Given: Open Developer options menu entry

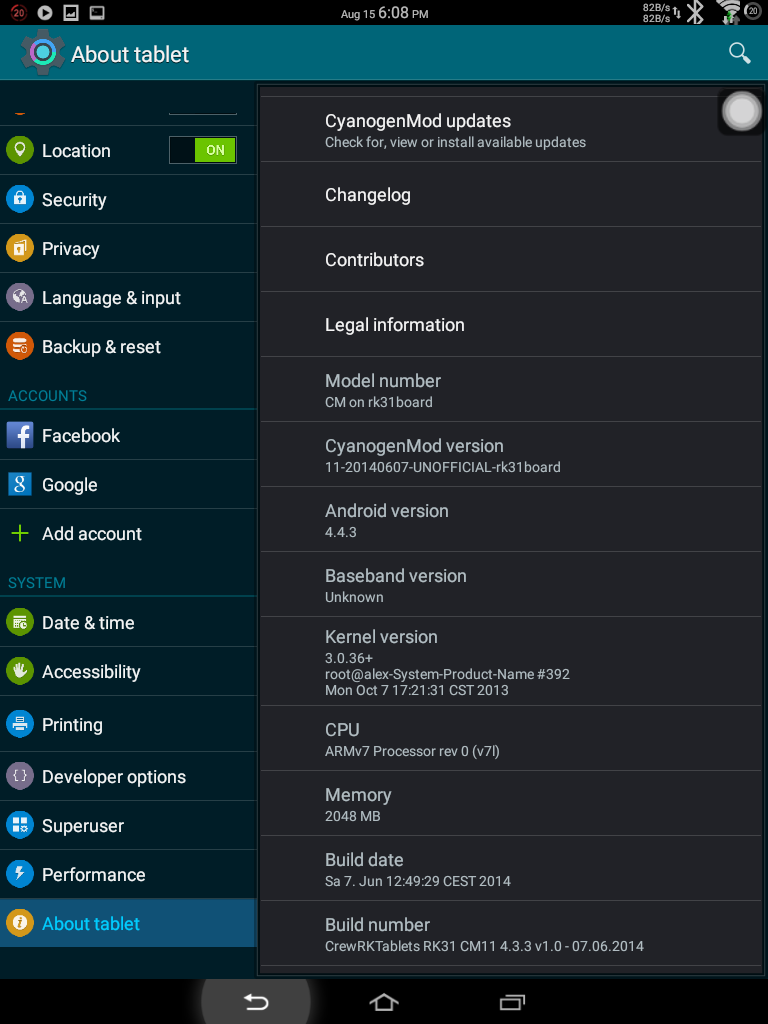Looking at the screenshot, I should pos(128,776).
